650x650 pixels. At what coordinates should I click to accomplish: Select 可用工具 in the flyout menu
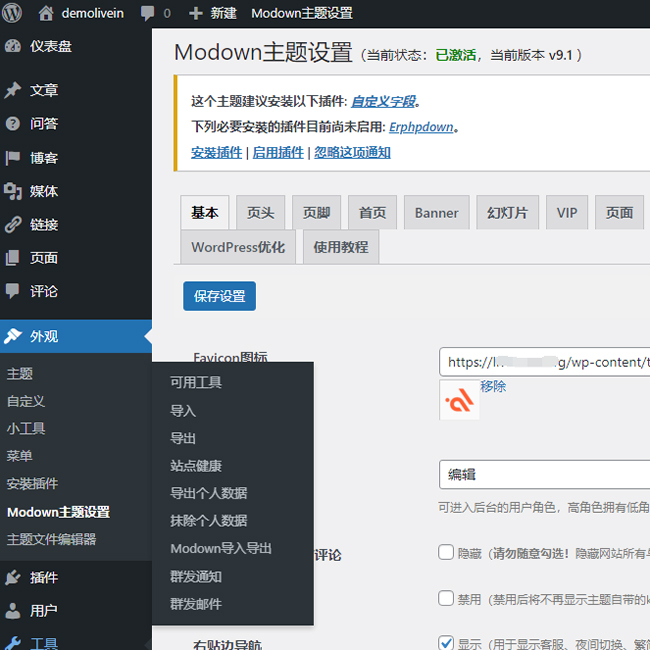pyautogui.click(x=196, y=382)
